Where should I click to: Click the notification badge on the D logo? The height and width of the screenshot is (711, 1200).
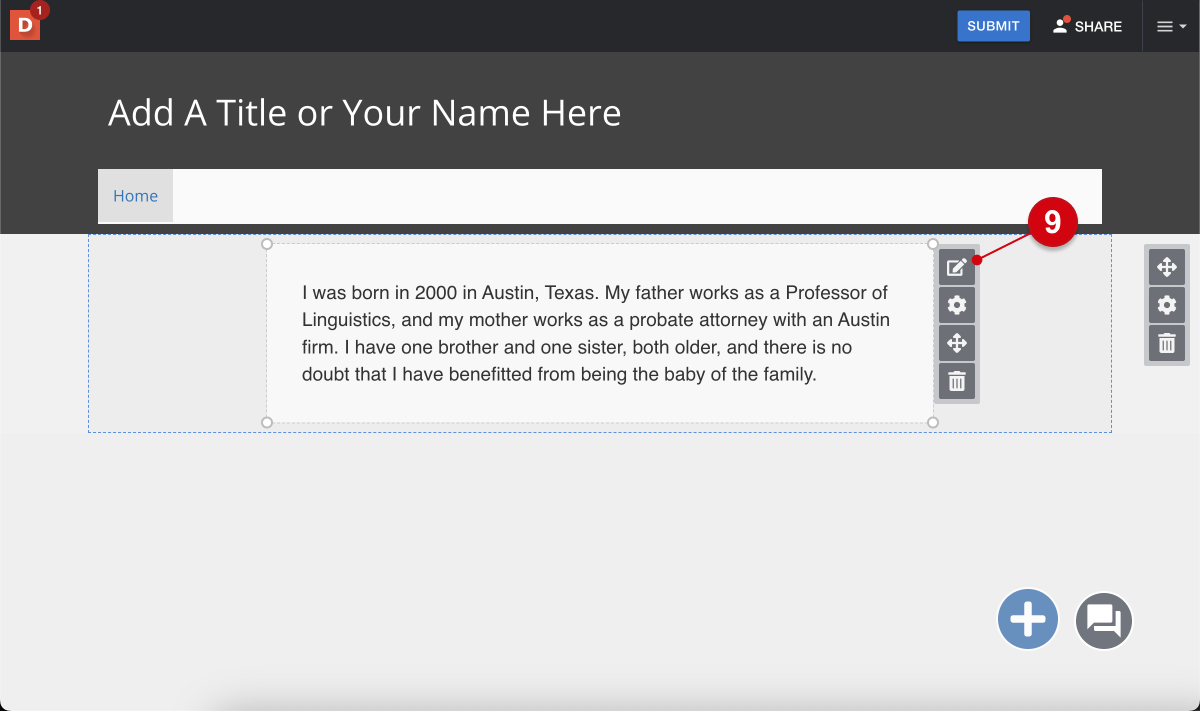coord(39,11)
